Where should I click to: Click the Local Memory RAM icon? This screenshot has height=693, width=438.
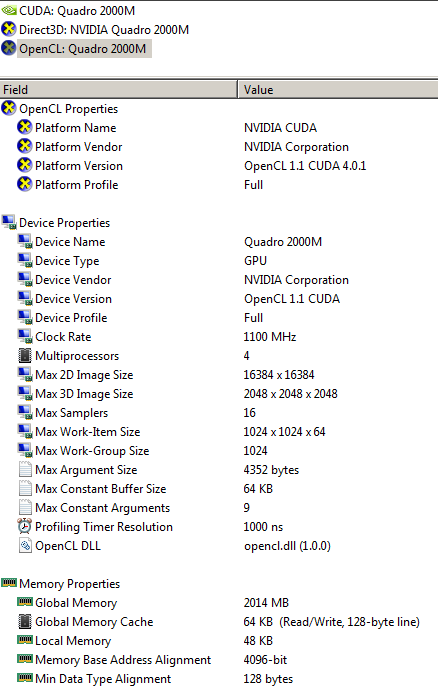tap(25, 640)
